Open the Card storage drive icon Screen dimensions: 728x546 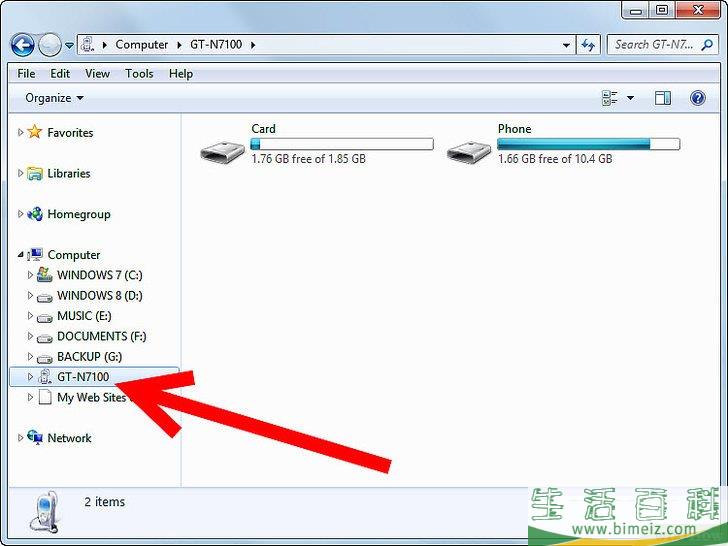(x=222, y=152)
